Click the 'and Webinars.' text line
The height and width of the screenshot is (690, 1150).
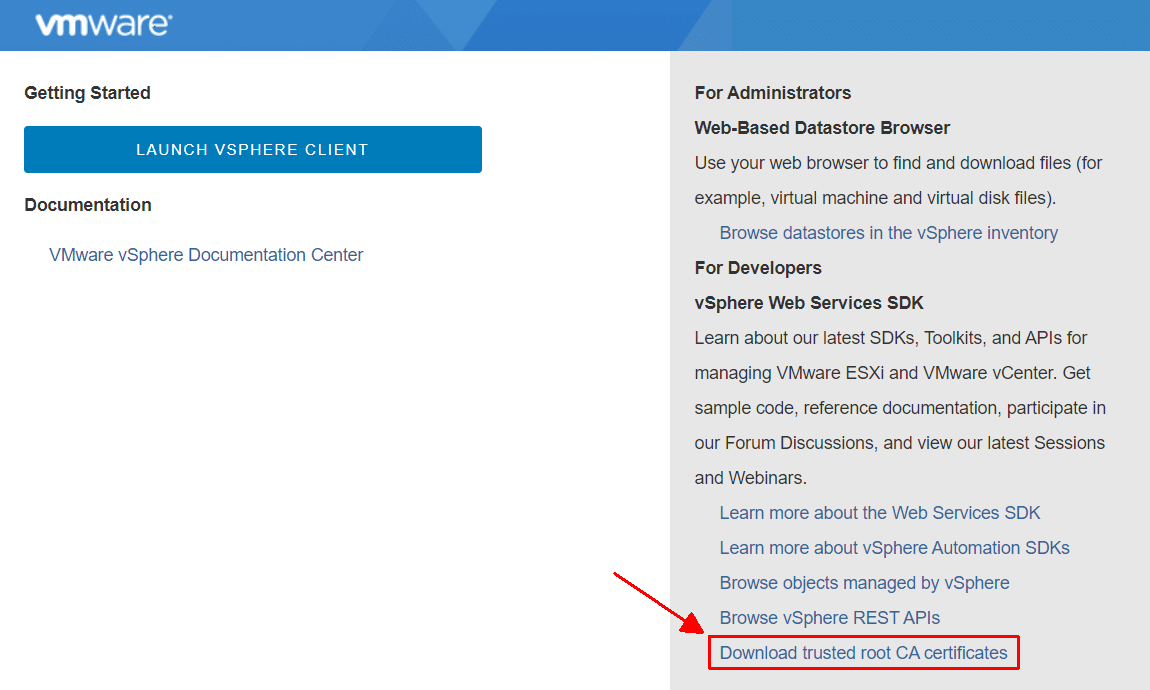[750, 478]
